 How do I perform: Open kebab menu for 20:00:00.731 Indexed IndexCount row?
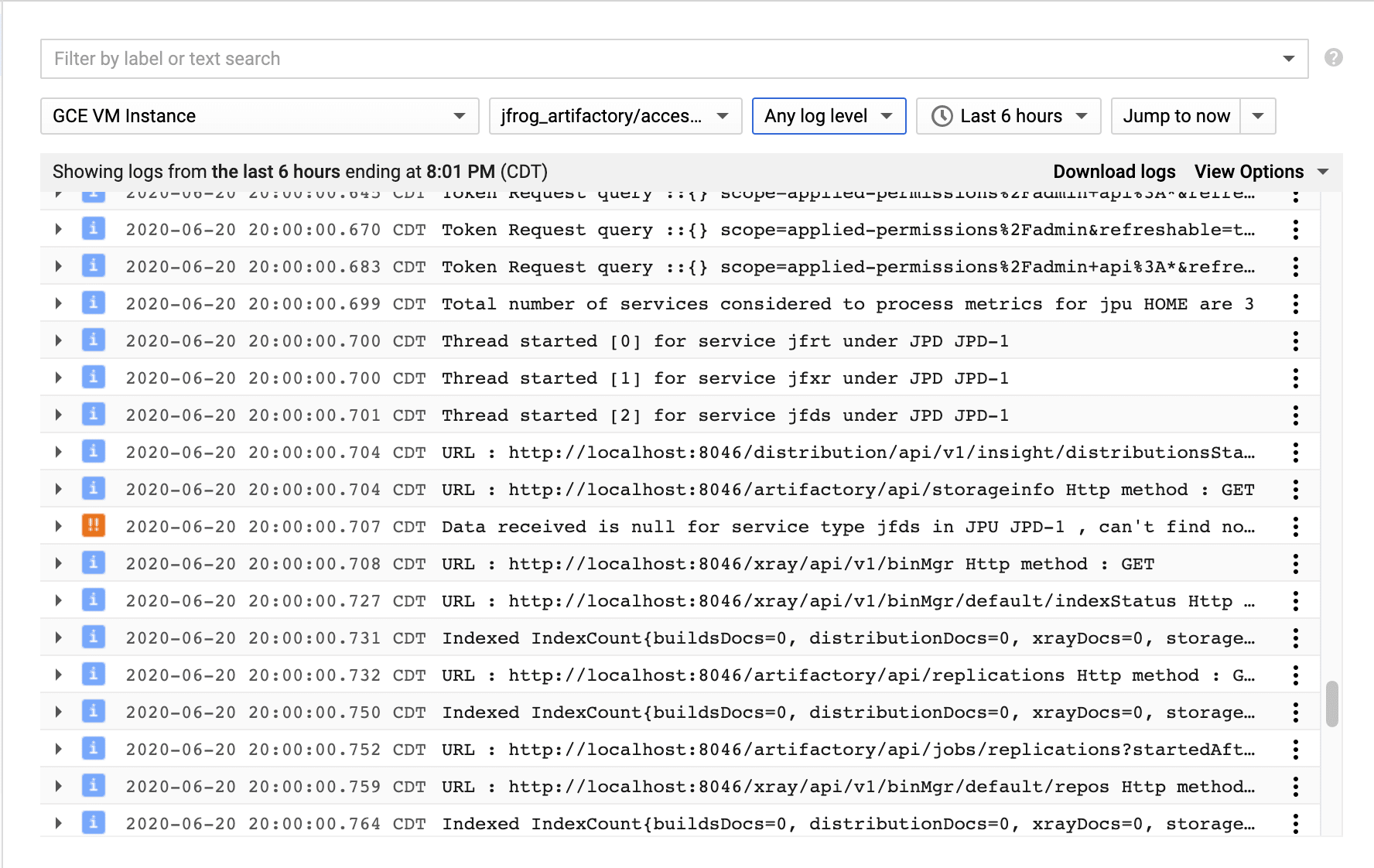tap(1295, 638)
